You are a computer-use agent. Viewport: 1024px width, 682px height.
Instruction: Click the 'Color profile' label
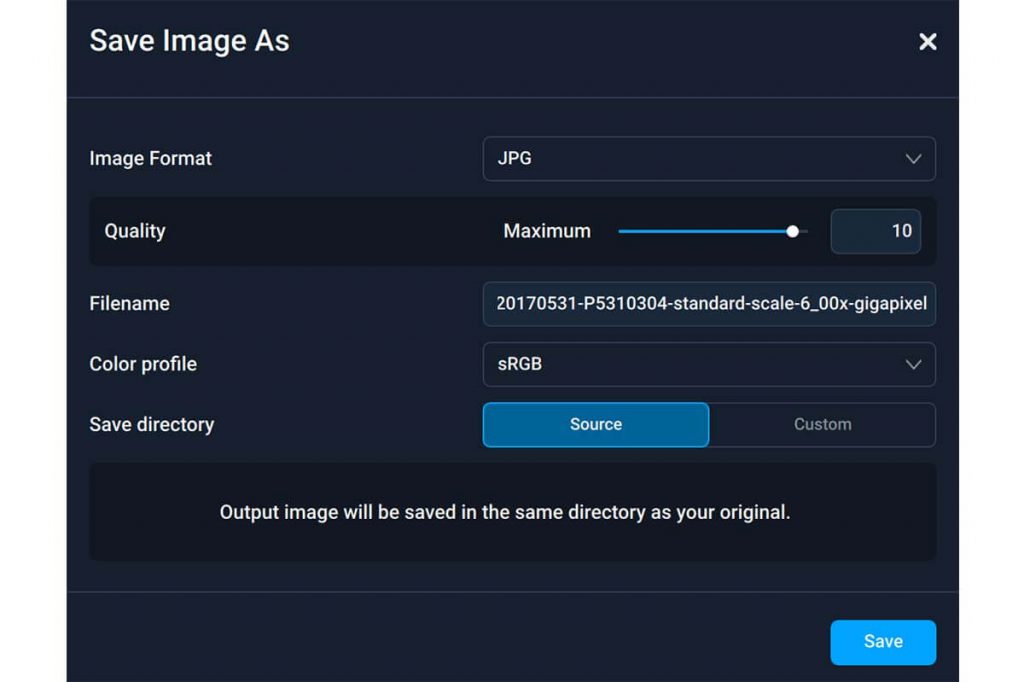143,365
